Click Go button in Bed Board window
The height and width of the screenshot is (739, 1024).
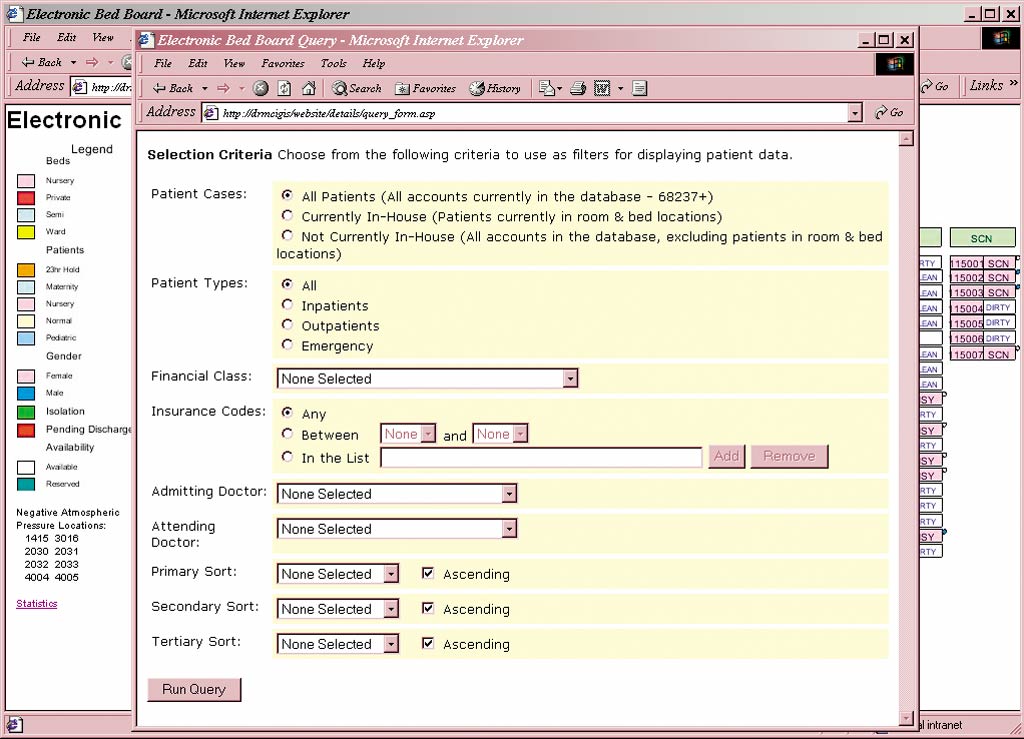pos(935,86)
